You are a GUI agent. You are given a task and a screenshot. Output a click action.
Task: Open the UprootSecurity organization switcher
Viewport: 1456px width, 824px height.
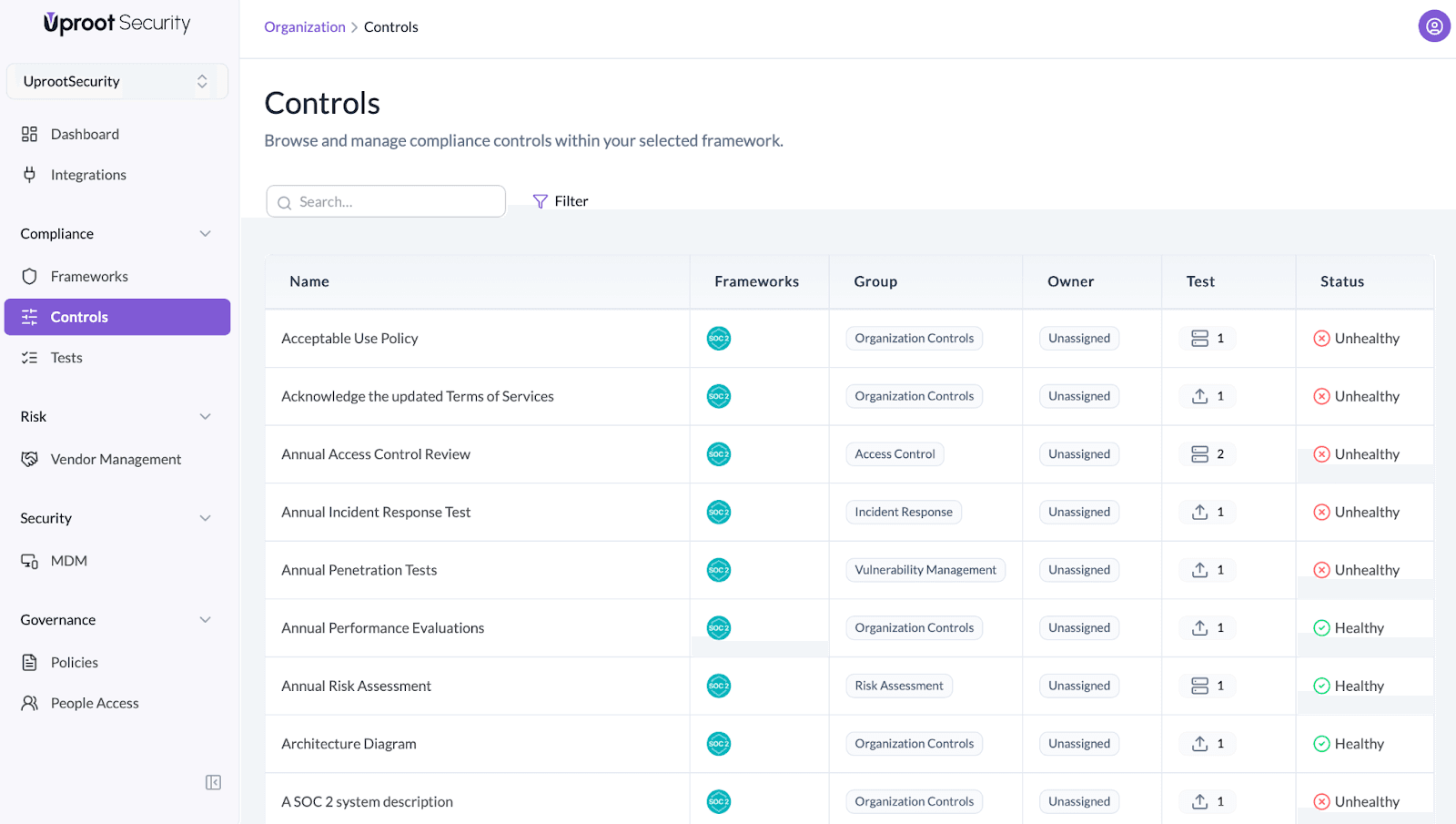[116, 82]
